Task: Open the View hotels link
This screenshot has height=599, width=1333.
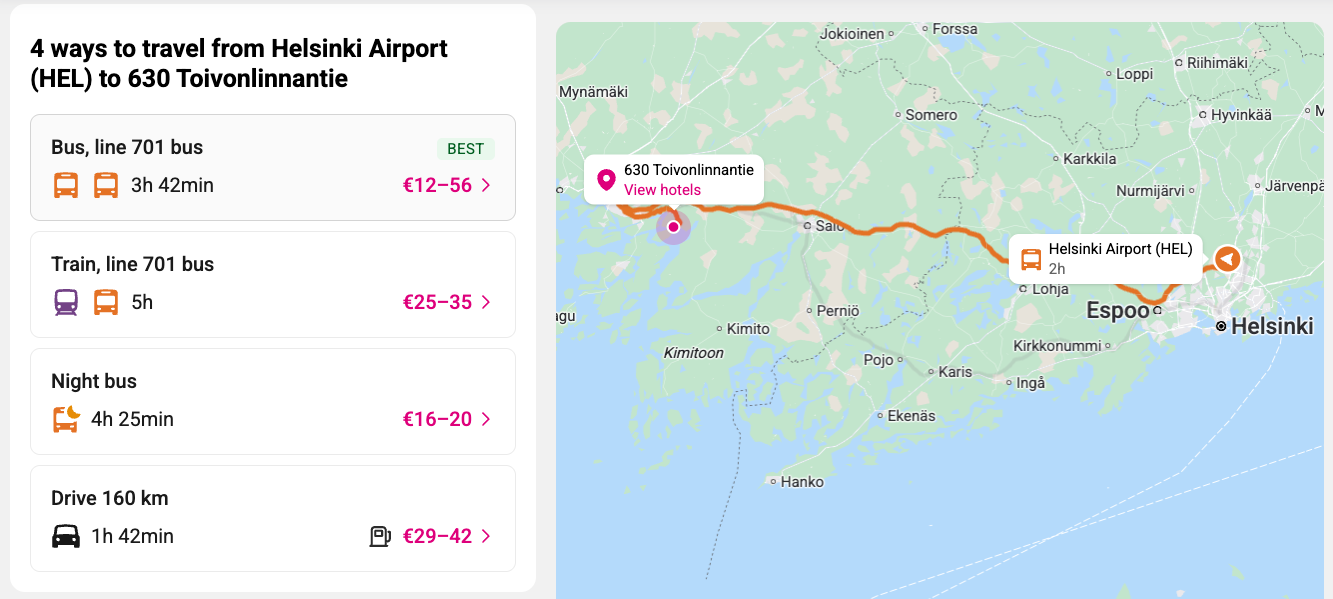Action: [x=662, y=190]
